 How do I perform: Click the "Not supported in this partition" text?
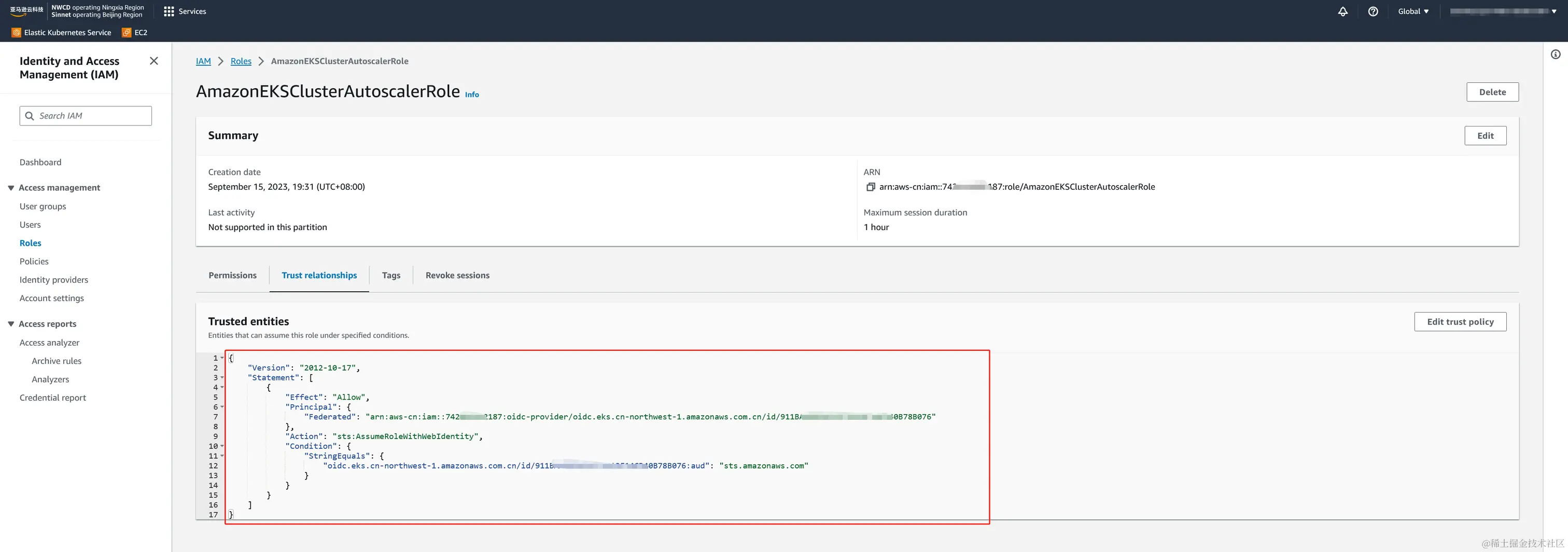click(x=267, y=227)
